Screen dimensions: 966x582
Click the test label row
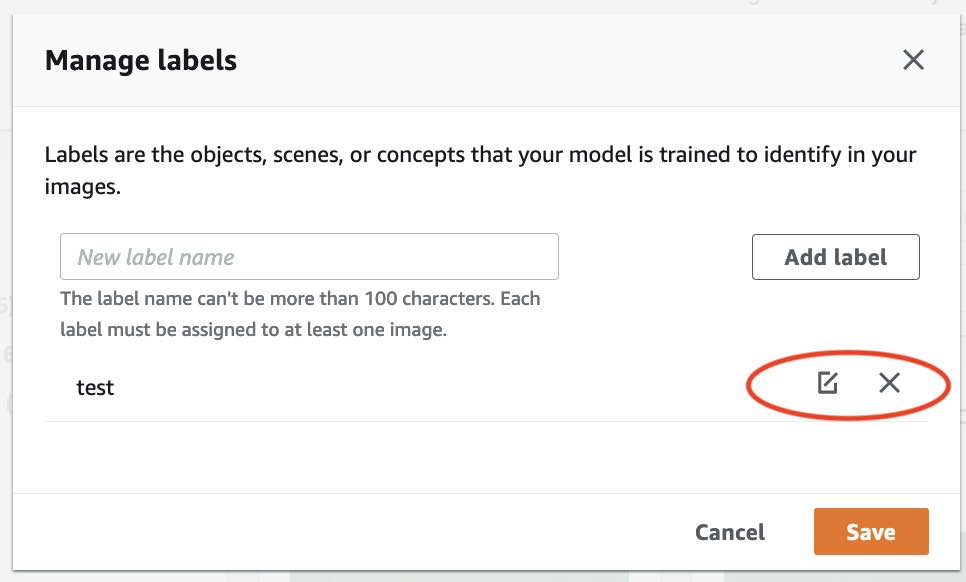(400, 388)
